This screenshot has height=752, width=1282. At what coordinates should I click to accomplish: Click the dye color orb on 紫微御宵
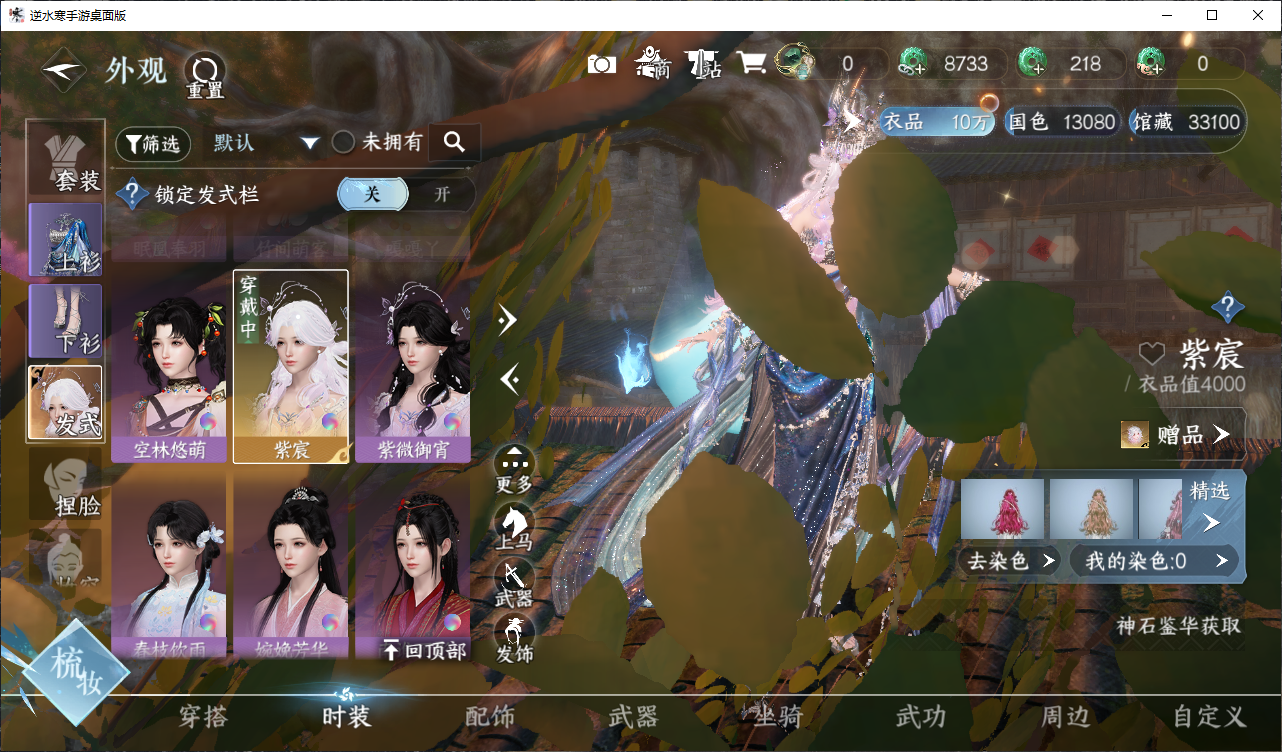pyautogui.click(x=453, y=423)
